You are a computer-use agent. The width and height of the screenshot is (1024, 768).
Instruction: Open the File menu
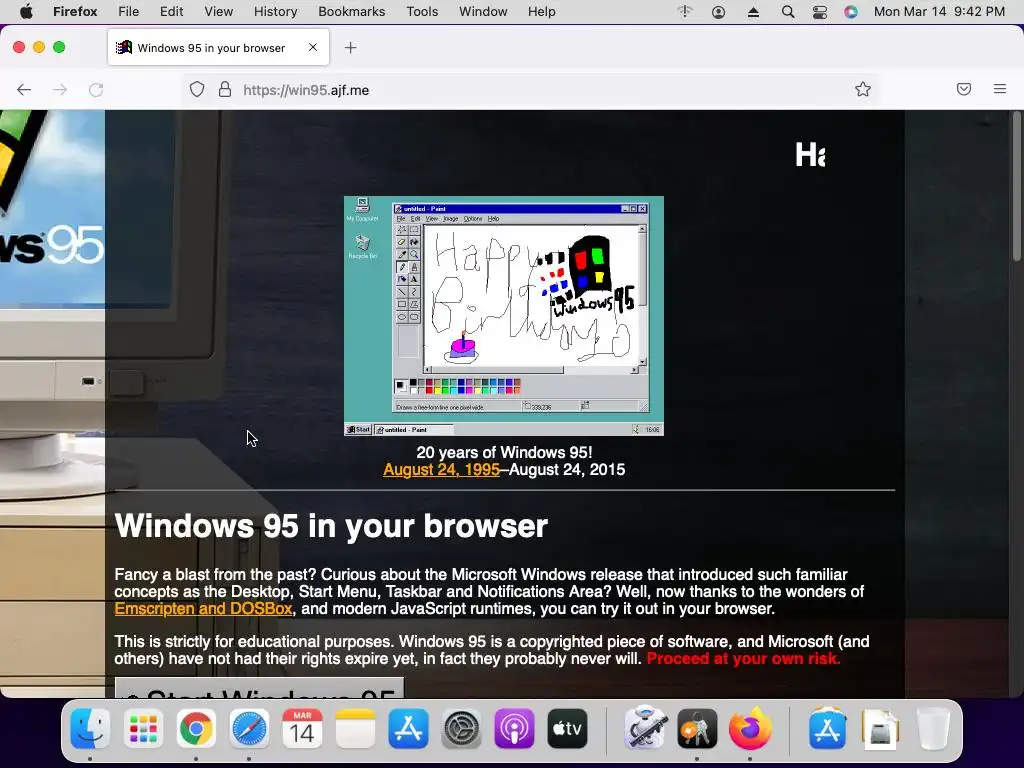(x=129, y=12)
